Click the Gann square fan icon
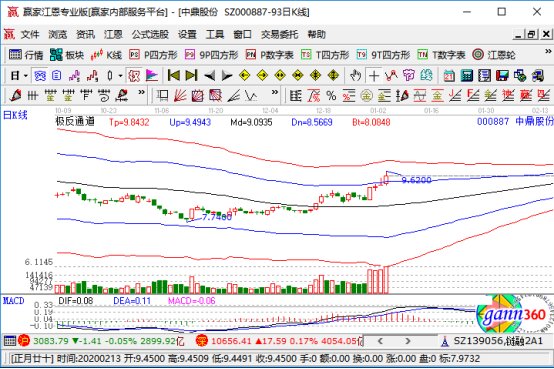Image resolution: width=554 pixels, height=369 pixels. click(x=198, y=95)
